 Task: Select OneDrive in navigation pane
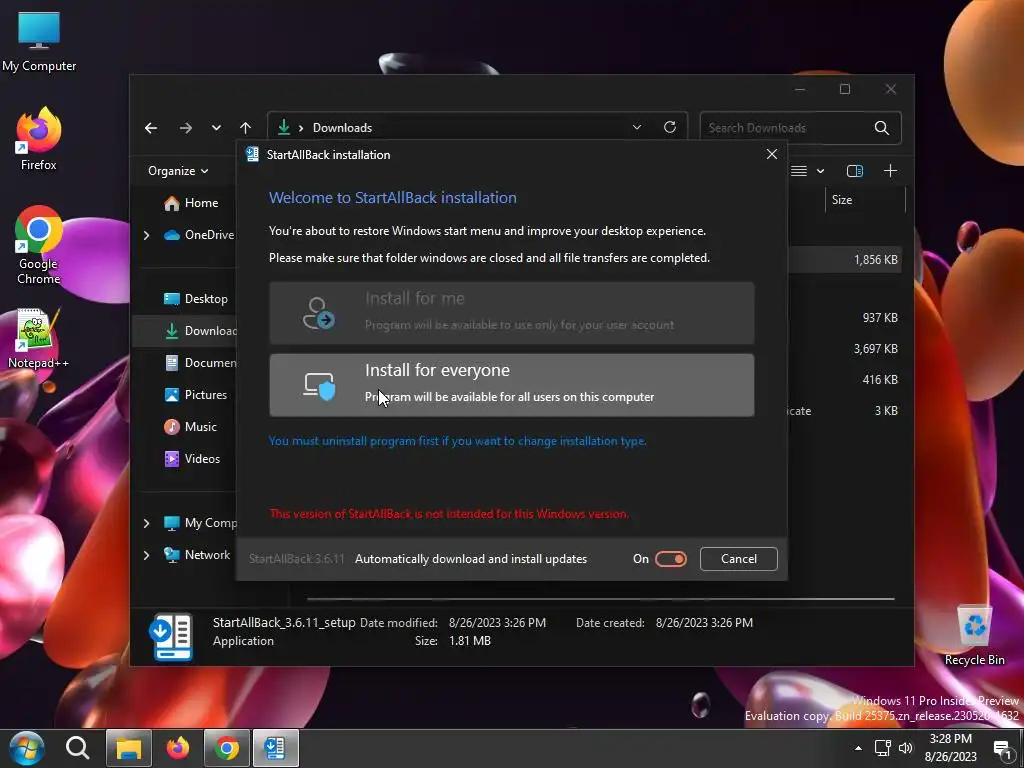199,235
